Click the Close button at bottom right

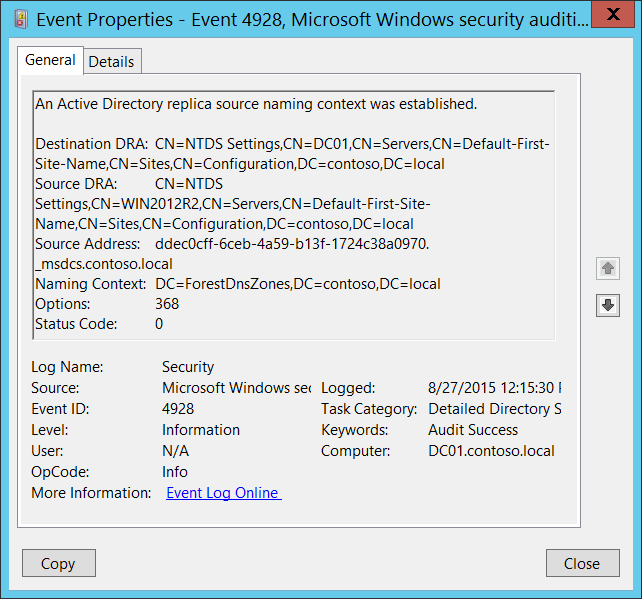[x=581, y=563]
